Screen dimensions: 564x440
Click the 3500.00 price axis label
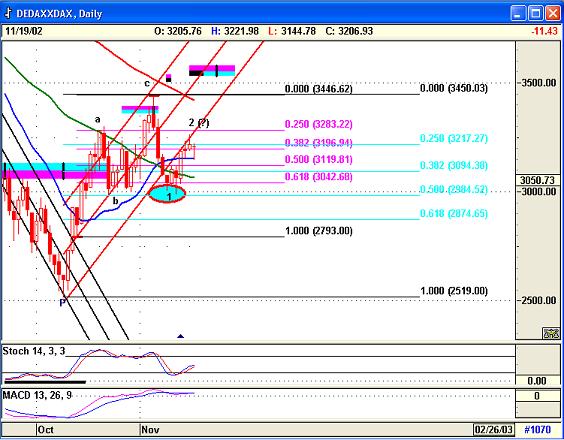point(538,83)
